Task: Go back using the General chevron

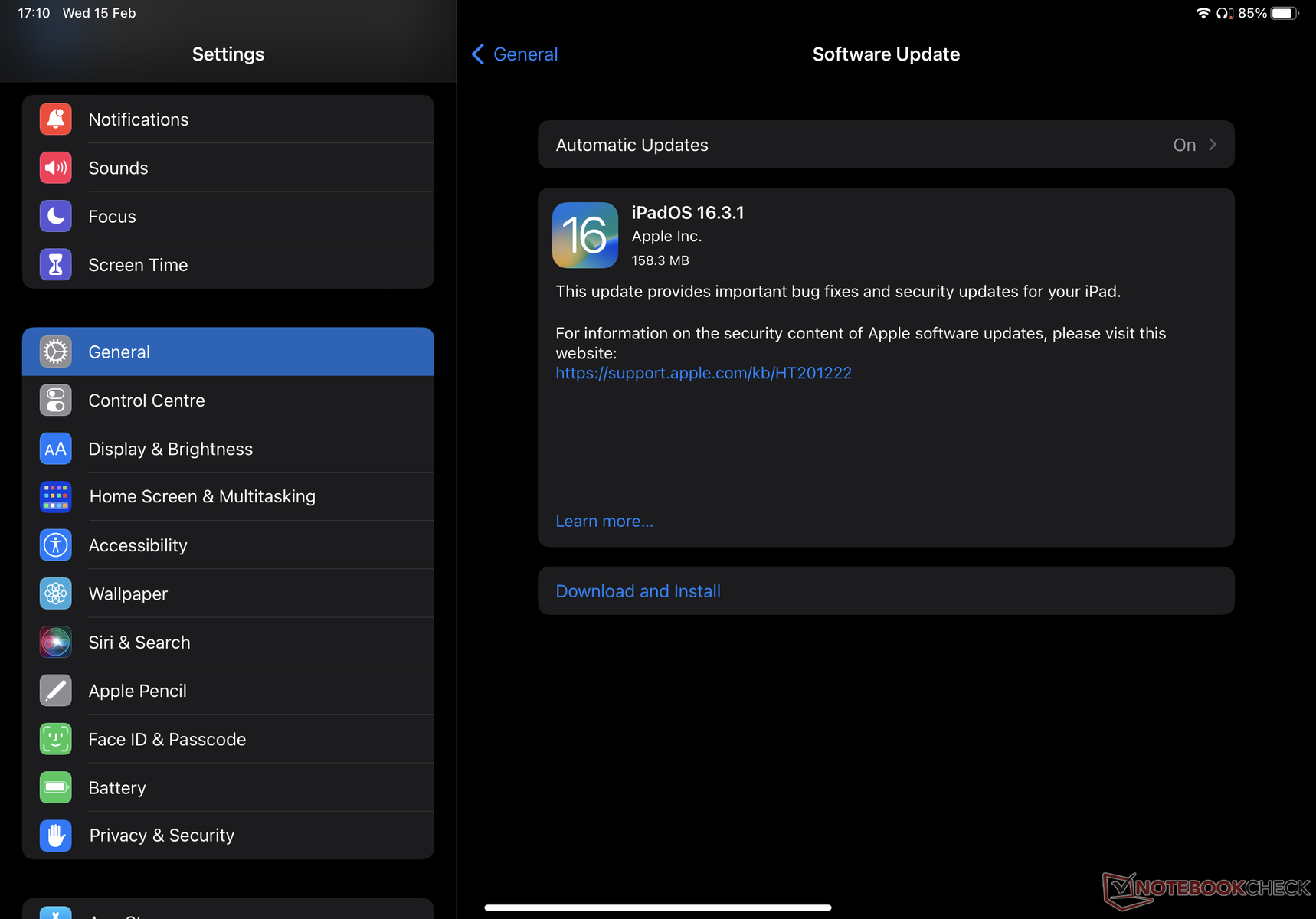Action: (479, 54)
